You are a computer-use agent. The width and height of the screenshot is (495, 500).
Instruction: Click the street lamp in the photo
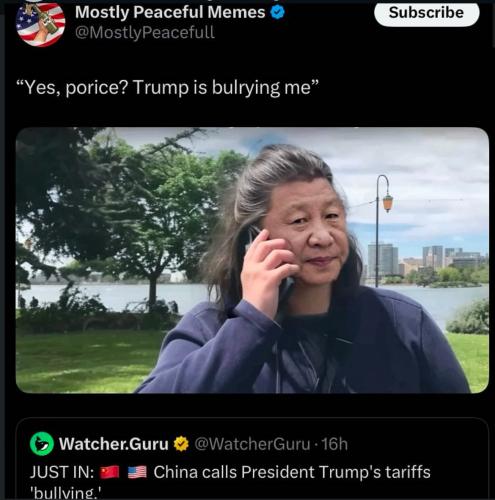[x=383, y=230]
